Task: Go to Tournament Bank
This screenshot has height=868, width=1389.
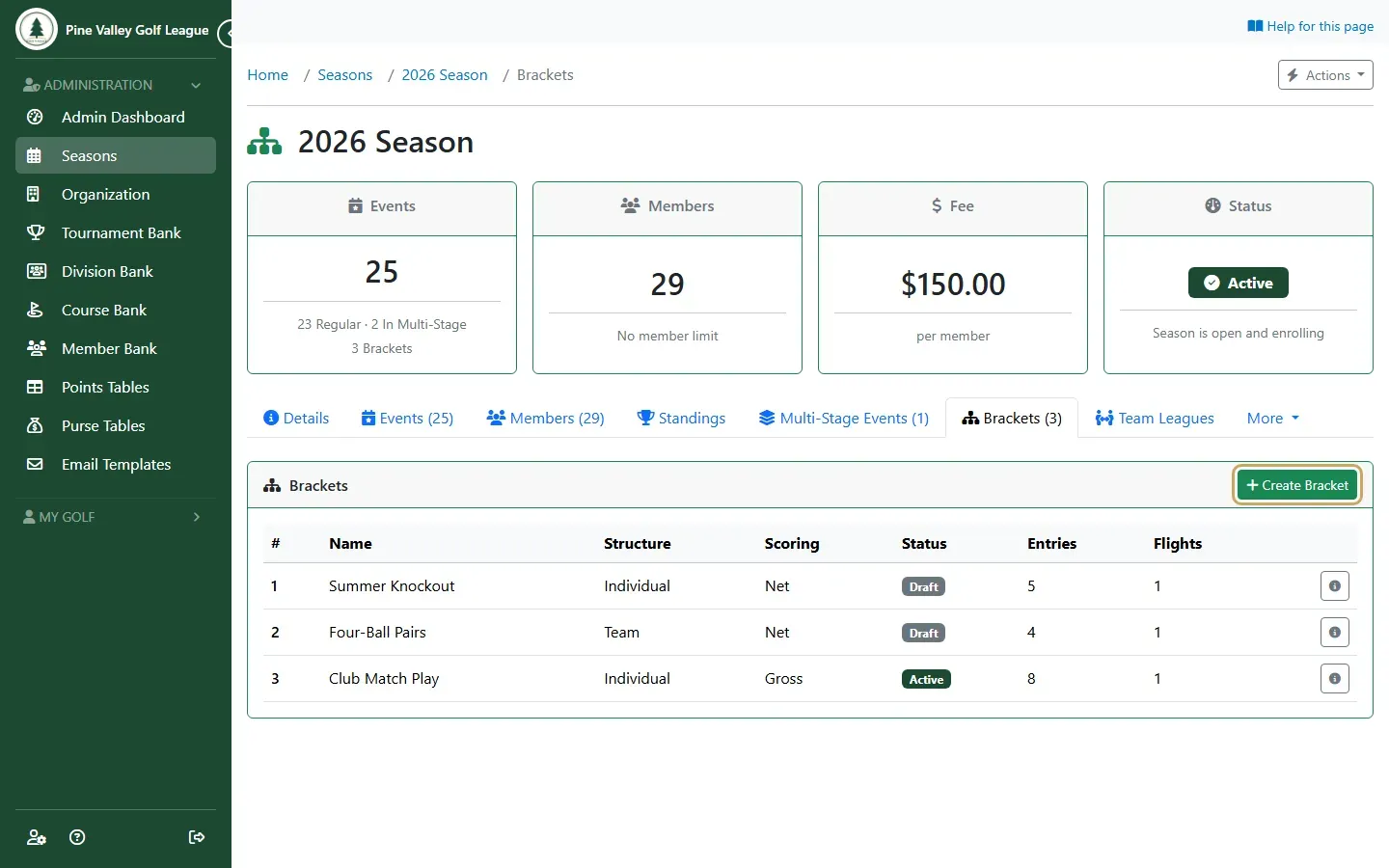Action: coord(116,232)
